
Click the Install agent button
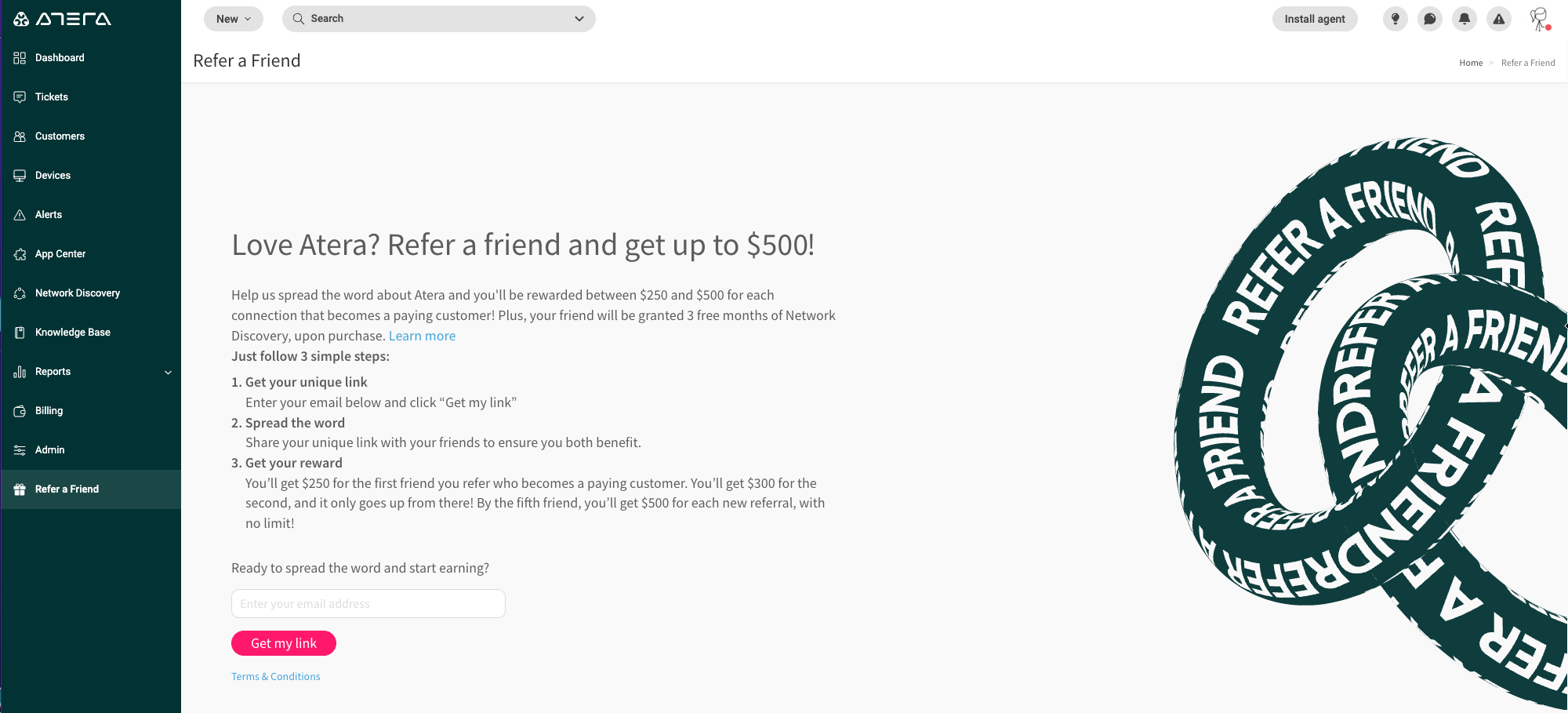(1315, 19)
